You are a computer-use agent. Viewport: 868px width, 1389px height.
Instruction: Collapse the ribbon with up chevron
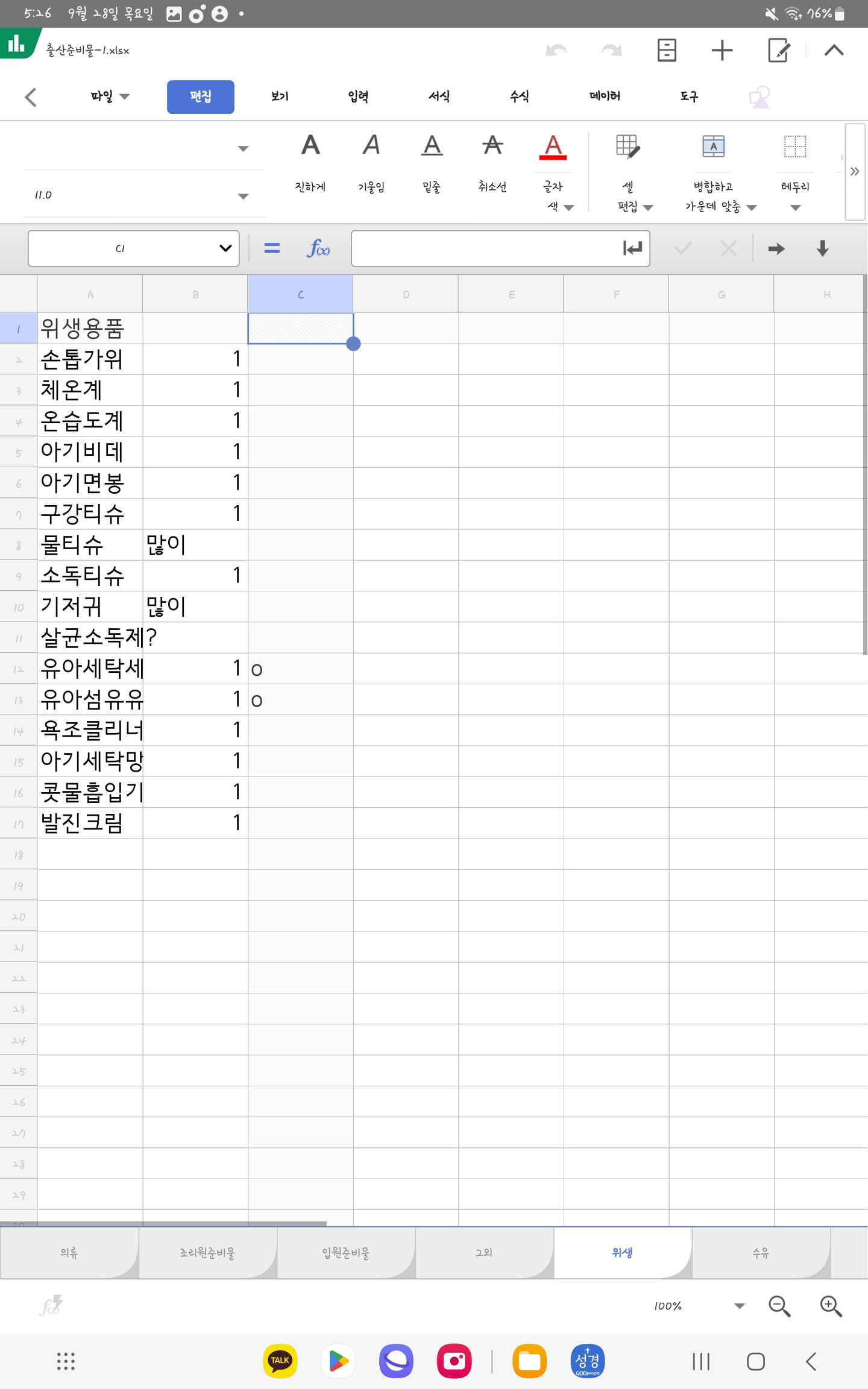tap(834, 50)
